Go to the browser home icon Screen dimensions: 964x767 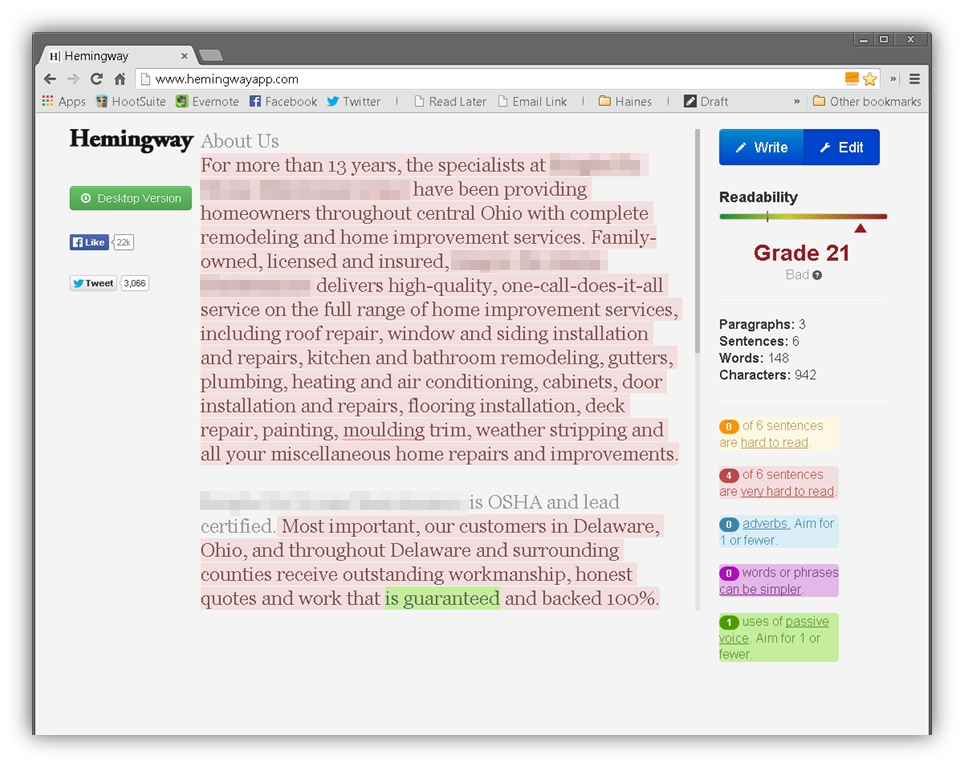point(120,79)
